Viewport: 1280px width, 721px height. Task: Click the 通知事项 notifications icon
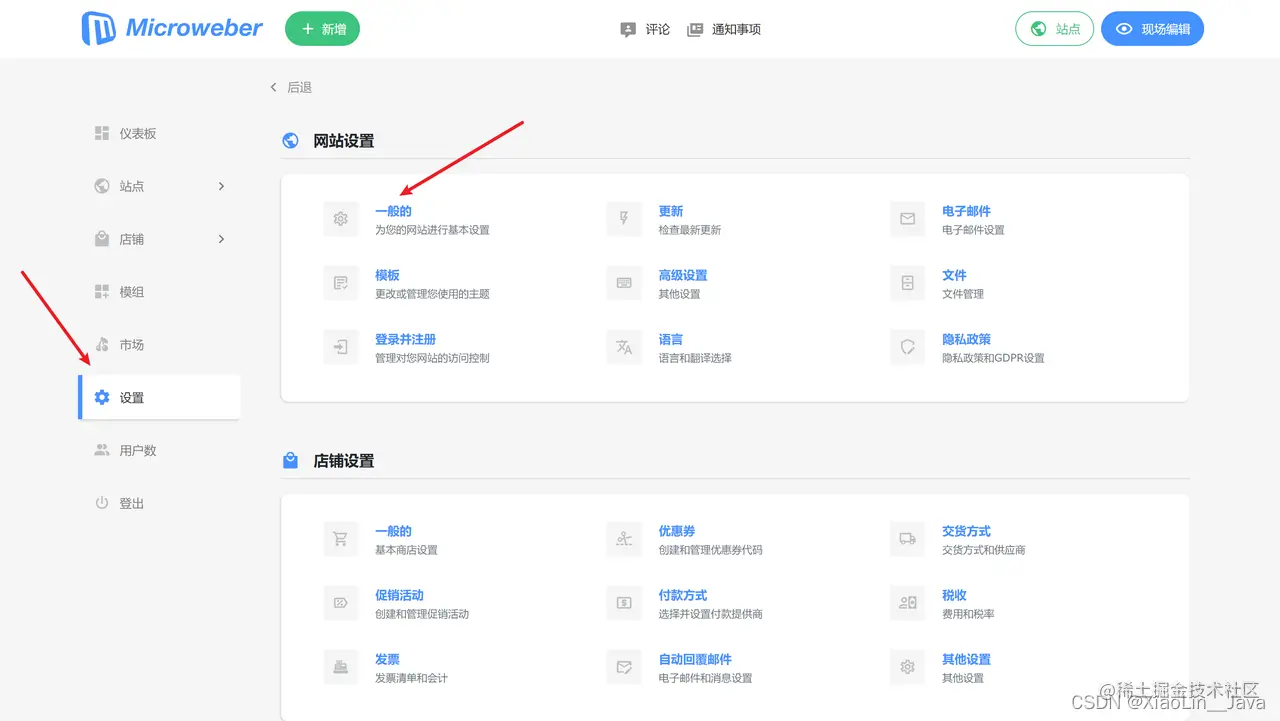click(694, 29)
